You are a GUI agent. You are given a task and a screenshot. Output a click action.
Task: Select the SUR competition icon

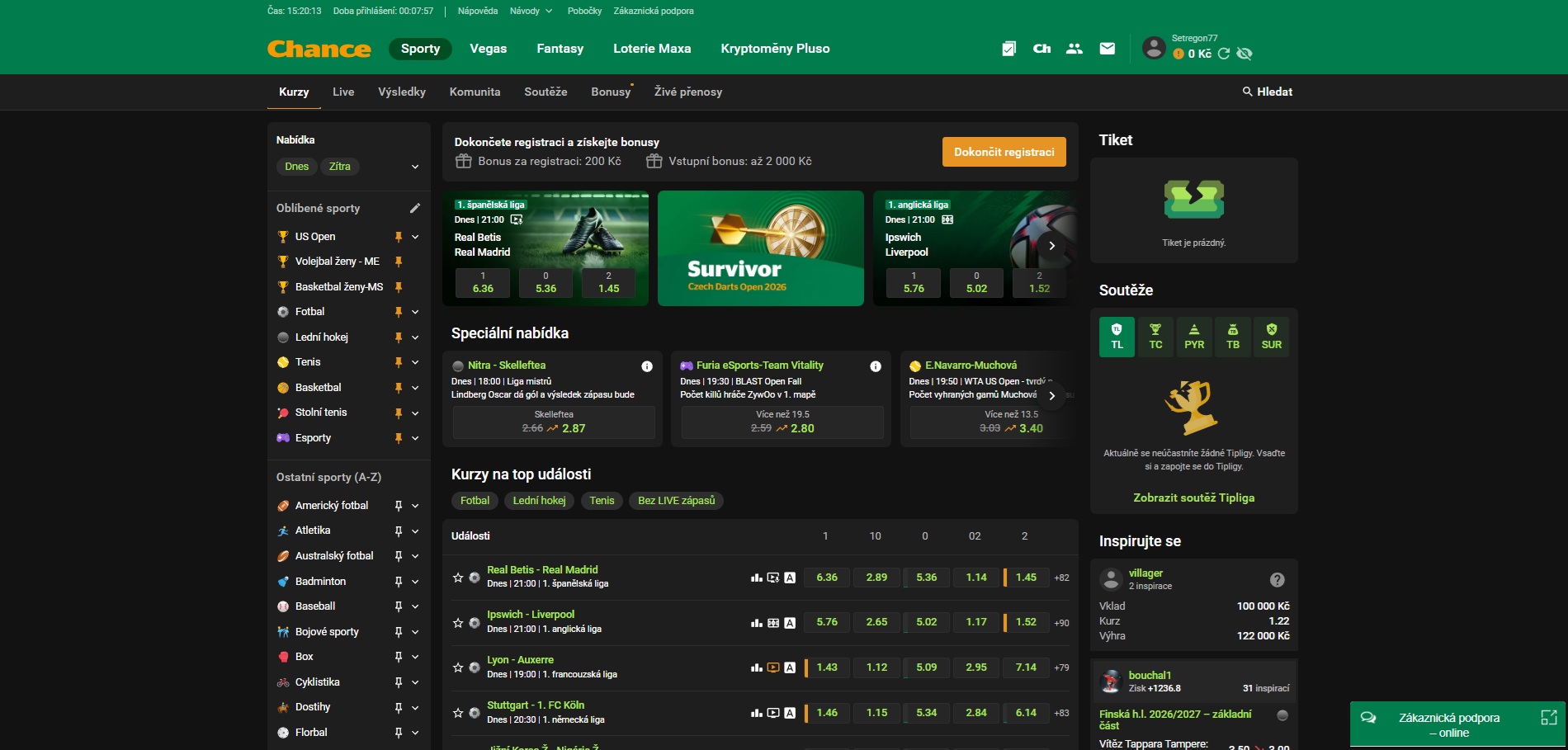[x=1272, y=337]
